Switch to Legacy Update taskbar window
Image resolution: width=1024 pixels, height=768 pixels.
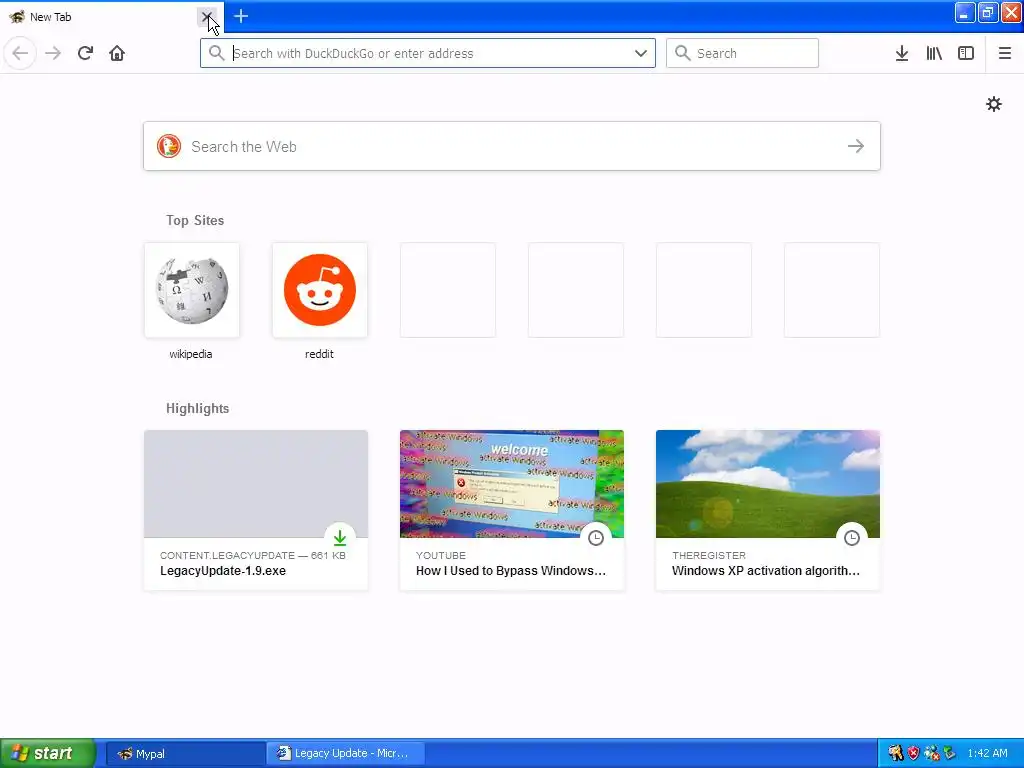pyautogui.click(x=346, y=754)
